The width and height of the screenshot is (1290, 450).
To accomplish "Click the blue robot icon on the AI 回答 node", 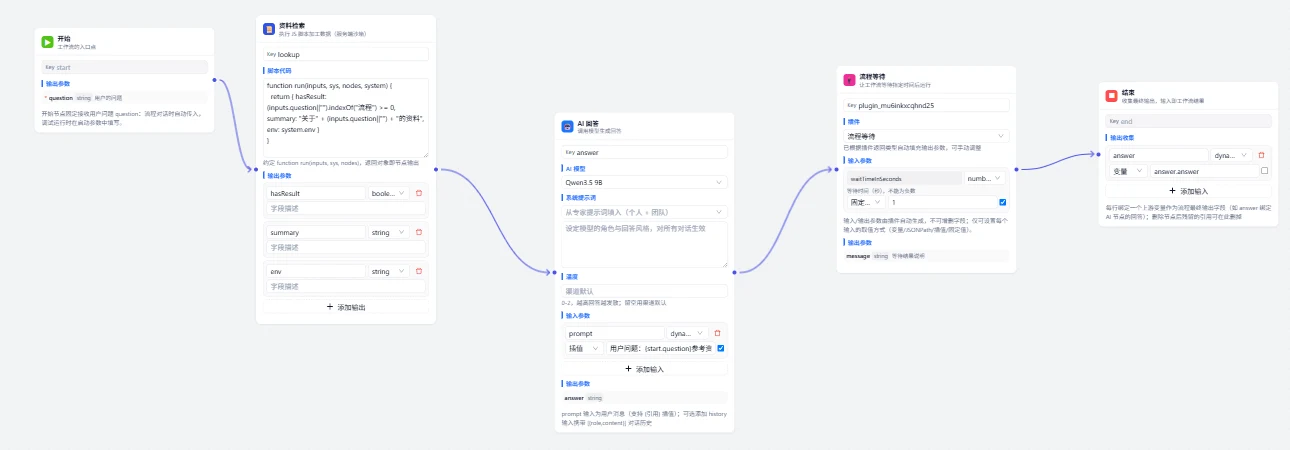I will (x=567, y=127).
